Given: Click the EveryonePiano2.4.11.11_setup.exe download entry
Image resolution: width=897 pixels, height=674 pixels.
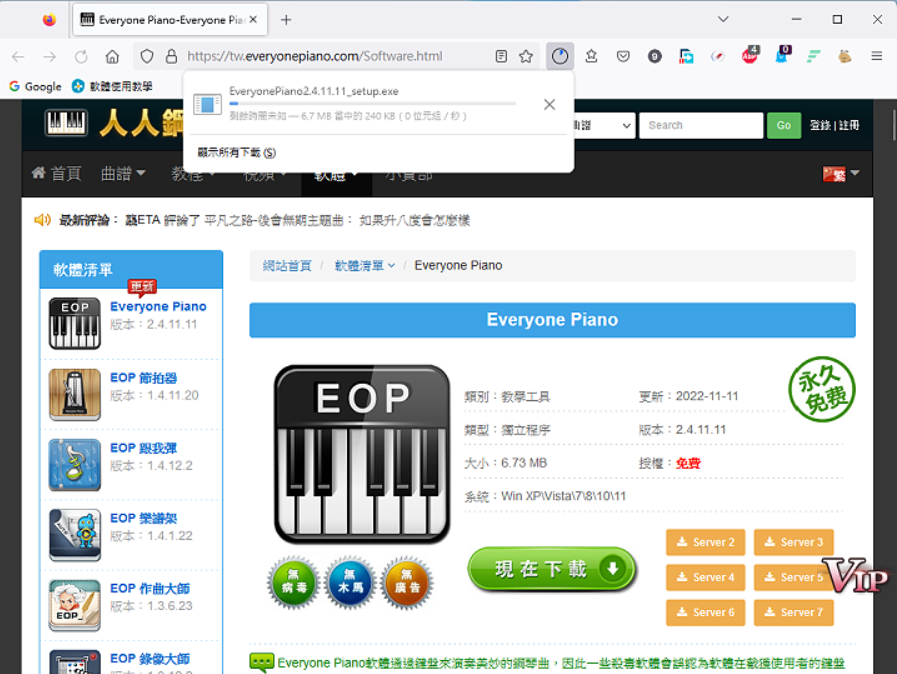Looking at the screenshot, I should coord(354,103).
